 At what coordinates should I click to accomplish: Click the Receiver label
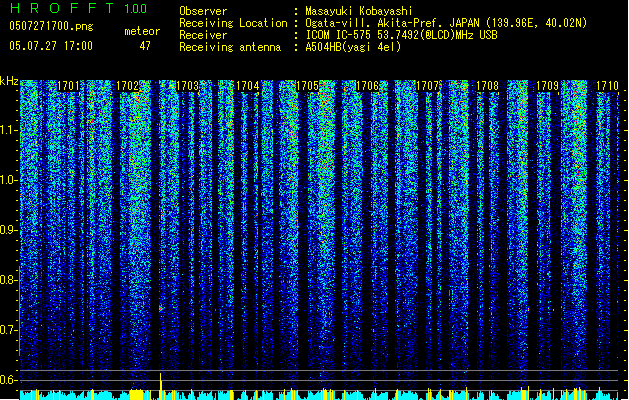click(203, 35)
